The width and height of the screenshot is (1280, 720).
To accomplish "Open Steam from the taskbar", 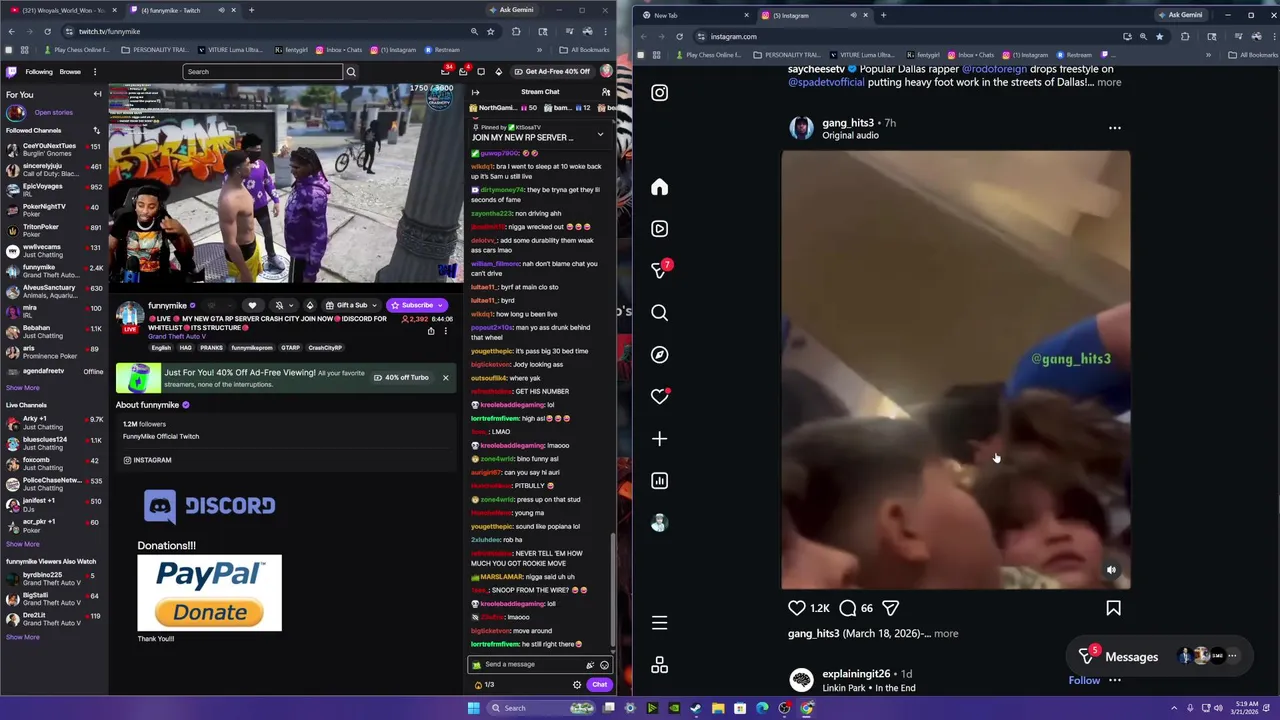I will tap(696, 708).
